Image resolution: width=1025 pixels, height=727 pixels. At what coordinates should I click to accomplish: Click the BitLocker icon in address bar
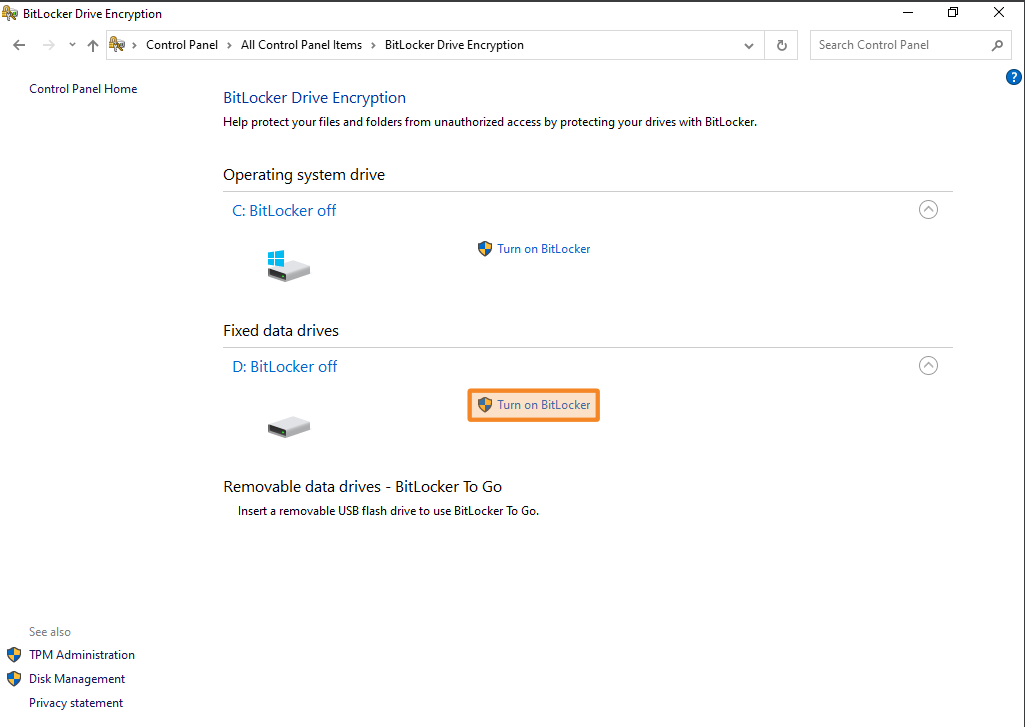(x=117, y=45)
